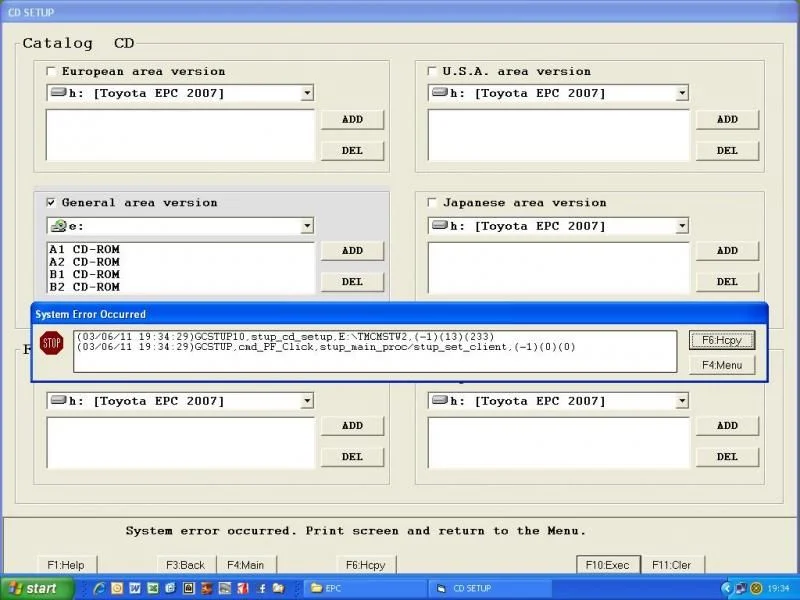Open the lower-right section's drive dropdown
This screenshot has width=800, height=600.
point(682,401)
